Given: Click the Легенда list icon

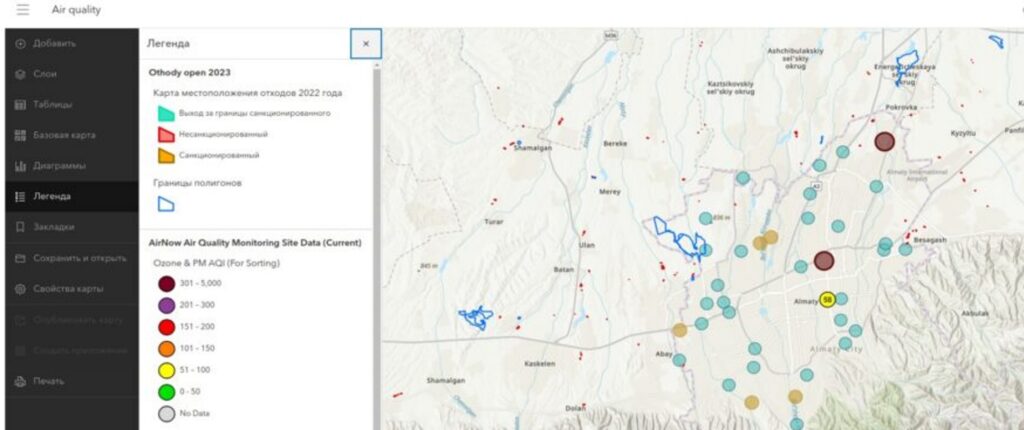Looking at the screenshot, I should tap(20, 196).
